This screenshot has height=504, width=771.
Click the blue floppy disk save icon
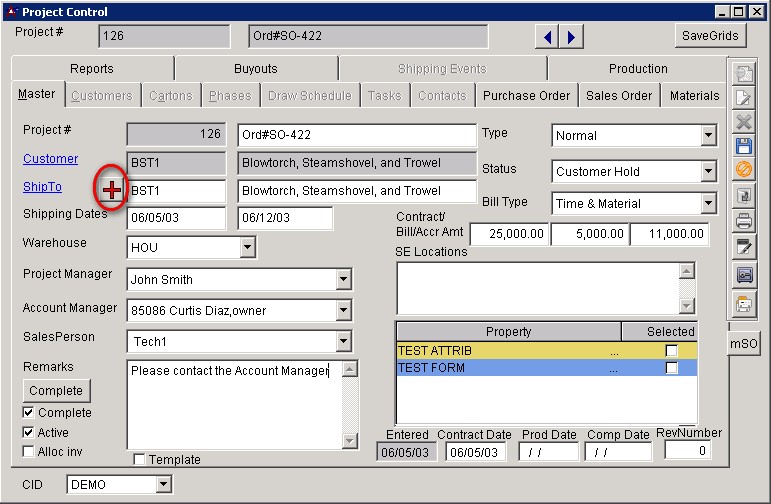tap(743, 146)
